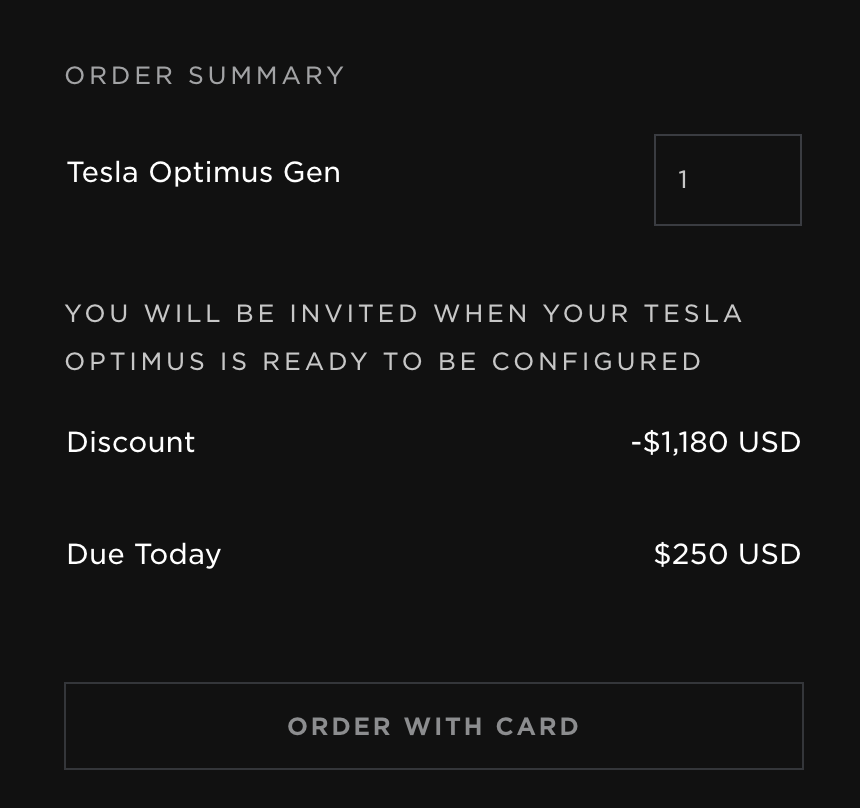Click the quantity stepper field for Optimus
This screenshot has height=808, width=860.
pyautogui.click(x=727, y=179)
